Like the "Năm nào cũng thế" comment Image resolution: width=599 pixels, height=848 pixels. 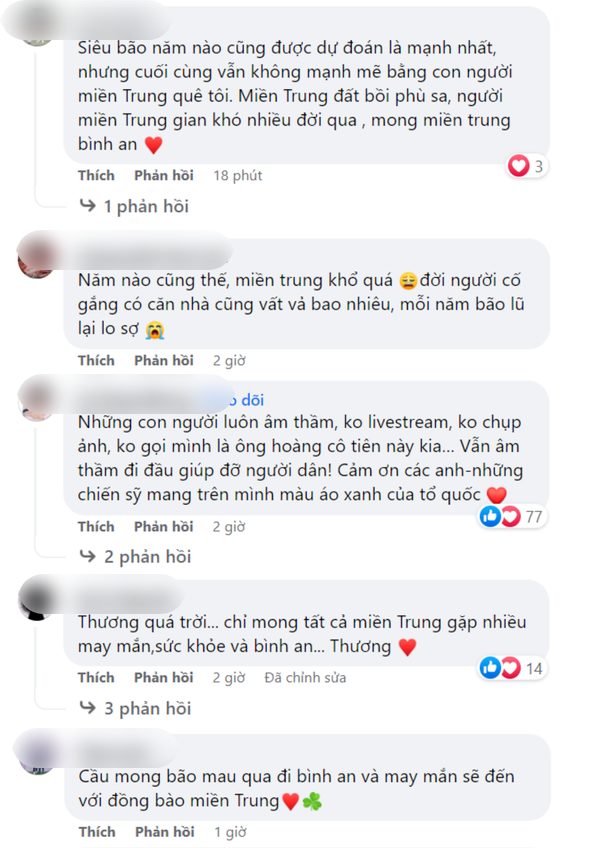pyautogui.click(x=96, y=360)
